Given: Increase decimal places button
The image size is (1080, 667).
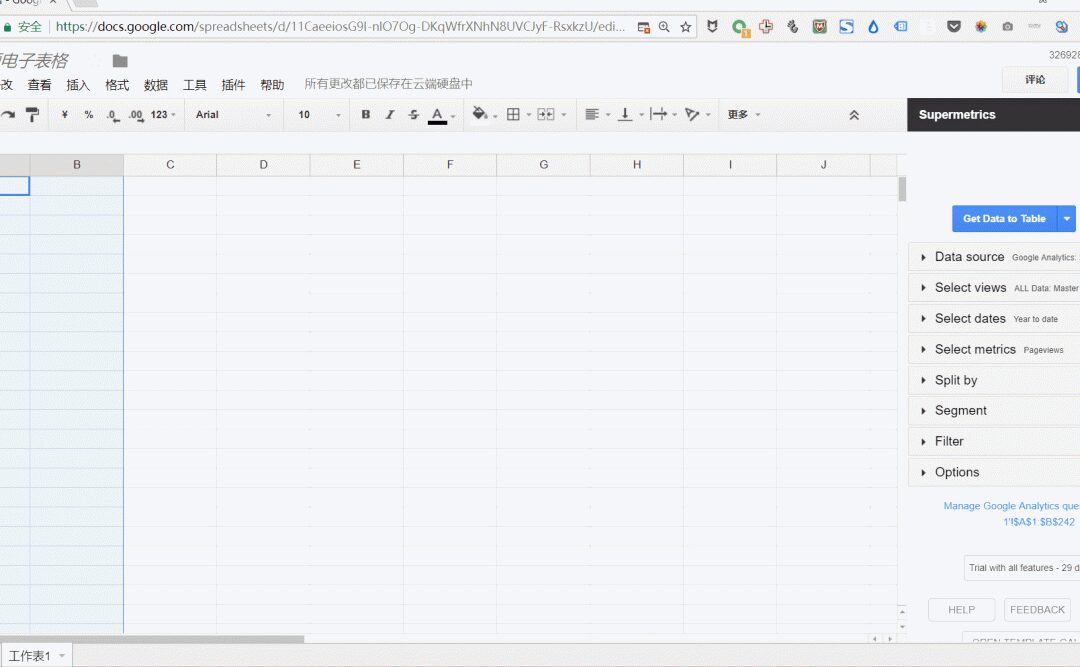Looking at the screenshot, I should (136, 115).
